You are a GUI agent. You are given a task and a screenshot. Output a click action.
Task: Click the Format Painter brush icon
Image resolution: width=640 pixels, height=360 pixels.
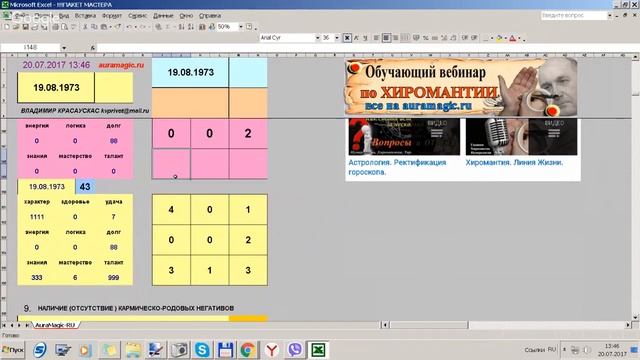[x=118, y=27]
